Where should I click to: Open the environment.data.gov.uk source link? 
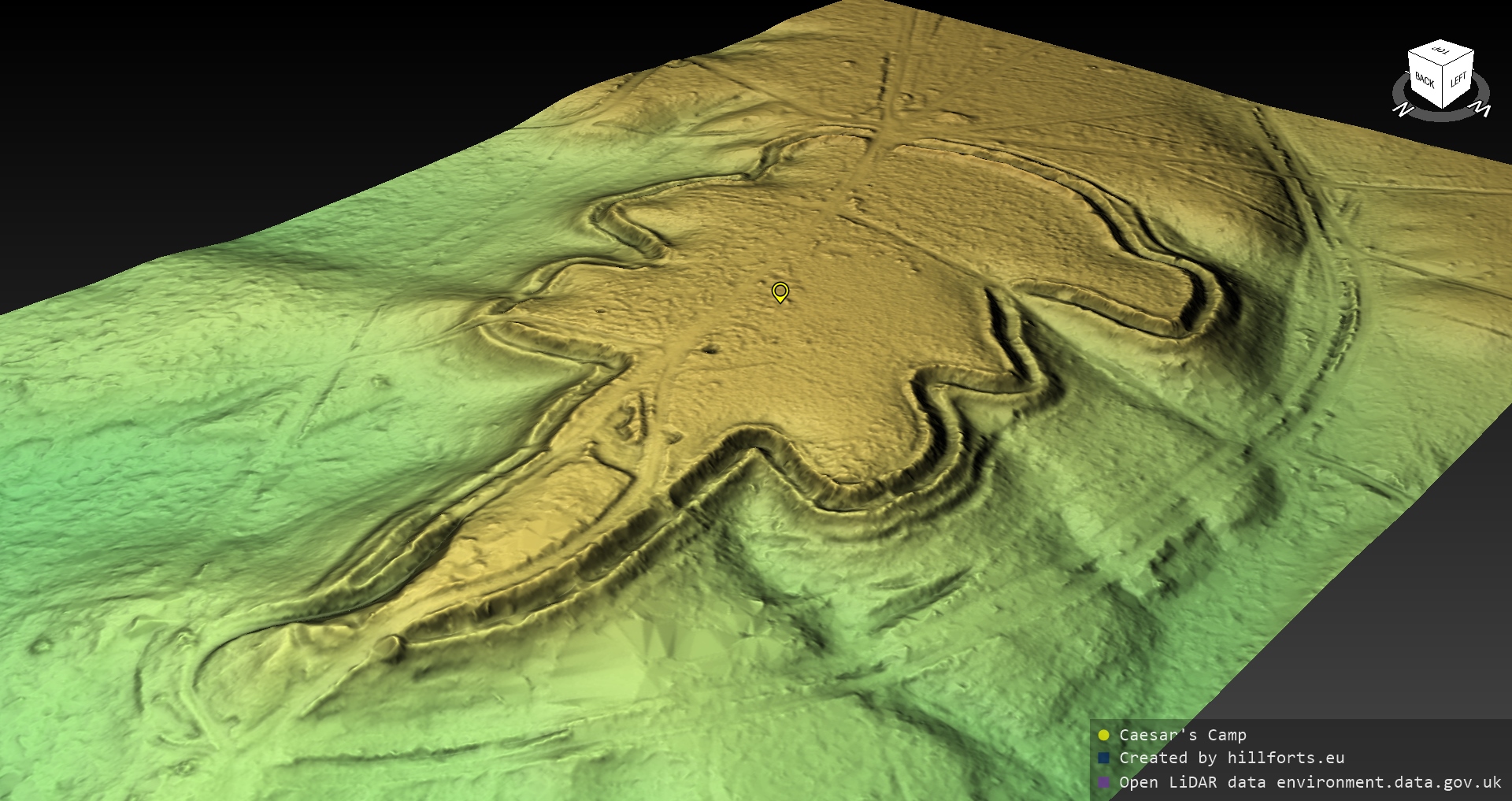[x=1388, y=782]
